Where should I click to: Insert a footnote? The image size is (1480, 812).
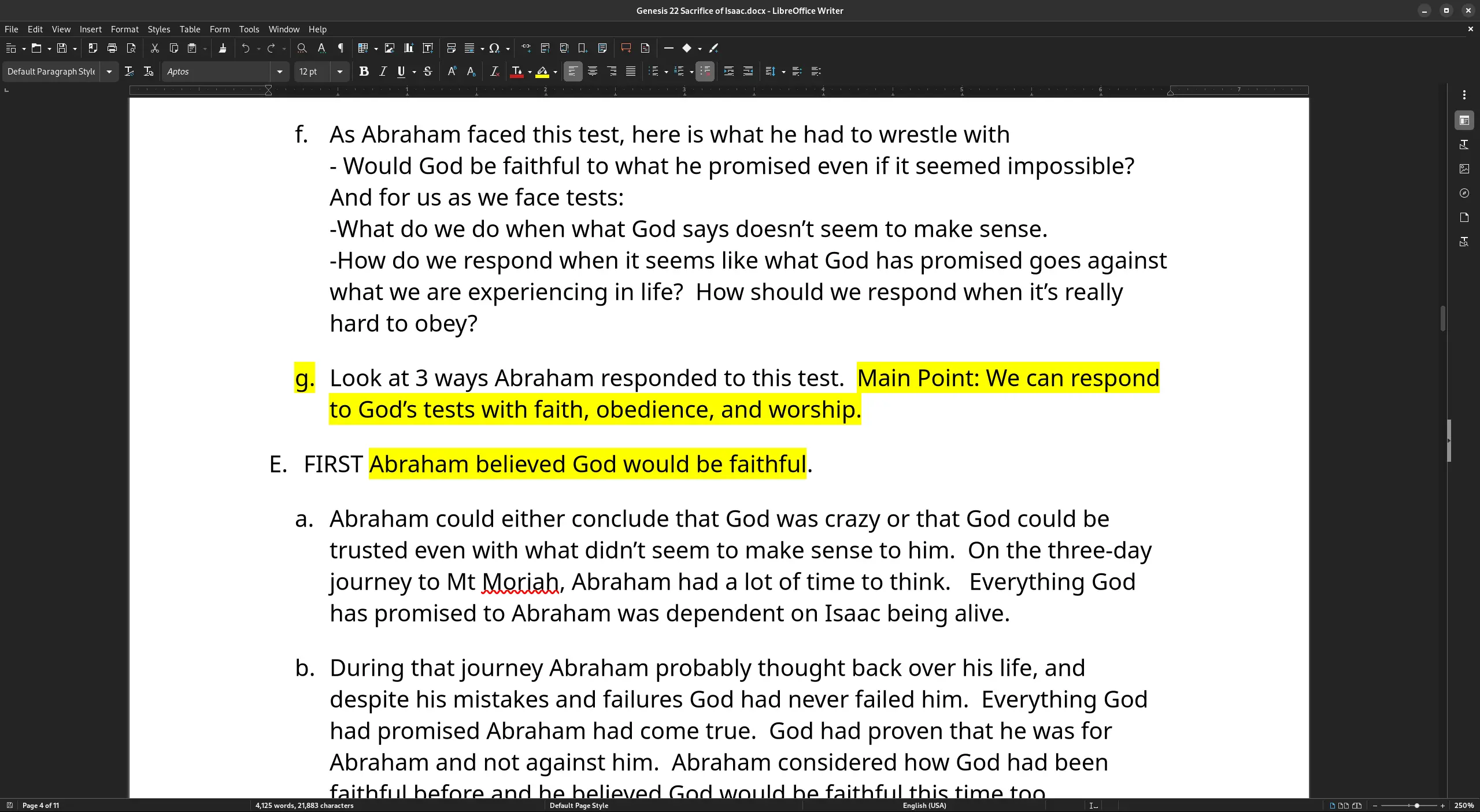point(545,48)
